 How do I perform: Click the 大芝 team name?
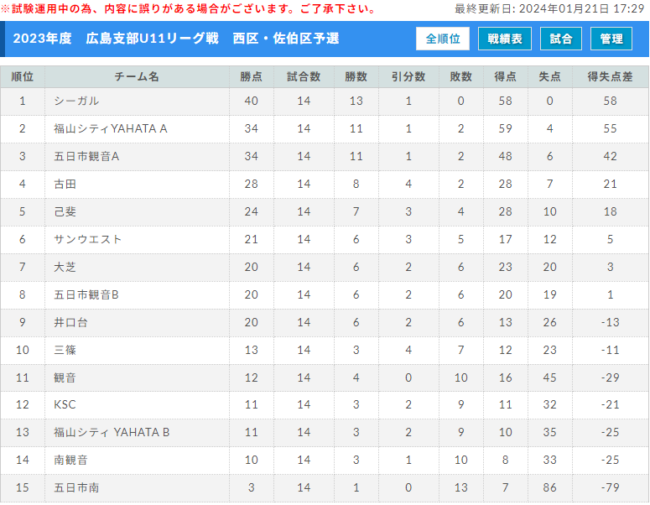coord(65,267)
